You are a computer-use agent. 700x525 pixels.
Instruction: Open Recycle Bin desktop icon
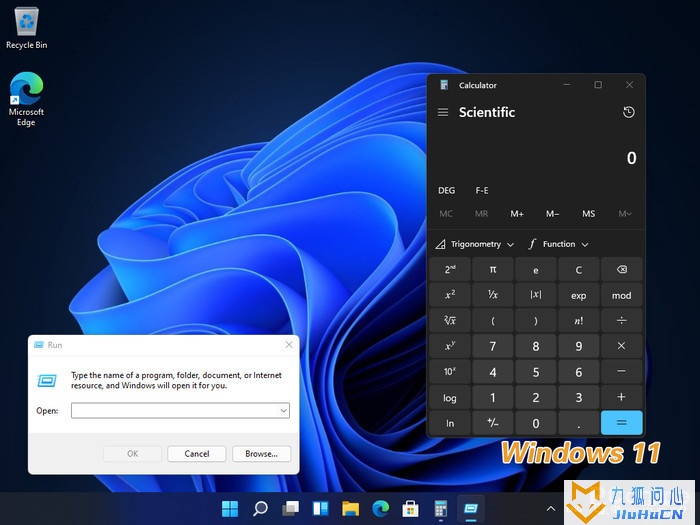click(26, 28)
